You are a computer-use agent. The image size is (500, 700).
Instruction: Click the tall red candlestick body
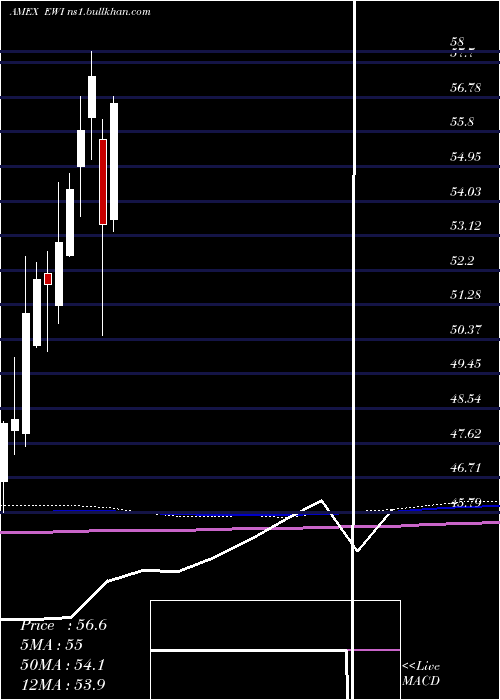pyautogui.click(x=103, y=182)
